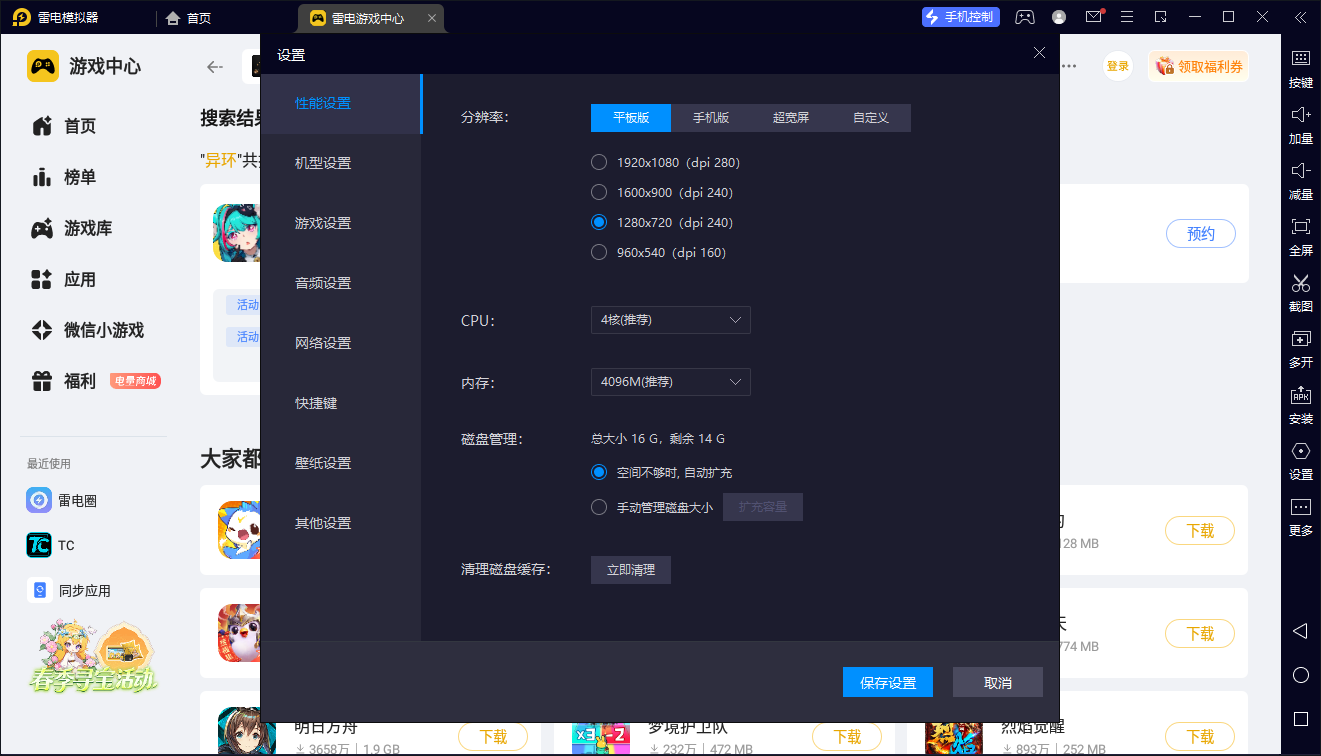Go to the 快捷键 settings tab
Image resolution: width=1321 pixels, height=756 pixels.
click(341, 403)
